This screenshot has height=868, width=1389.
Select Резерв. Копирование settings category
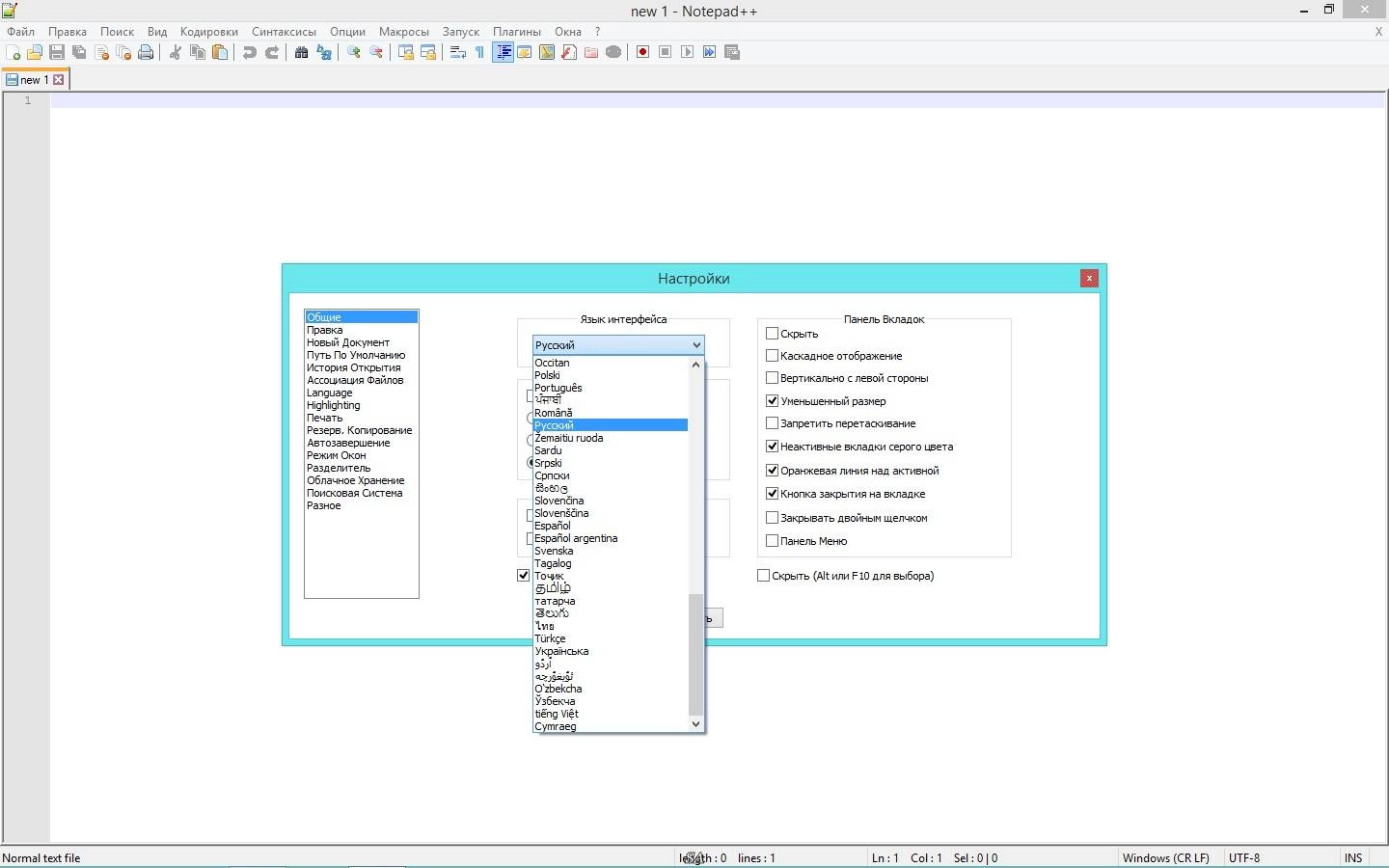pos(361,430)
